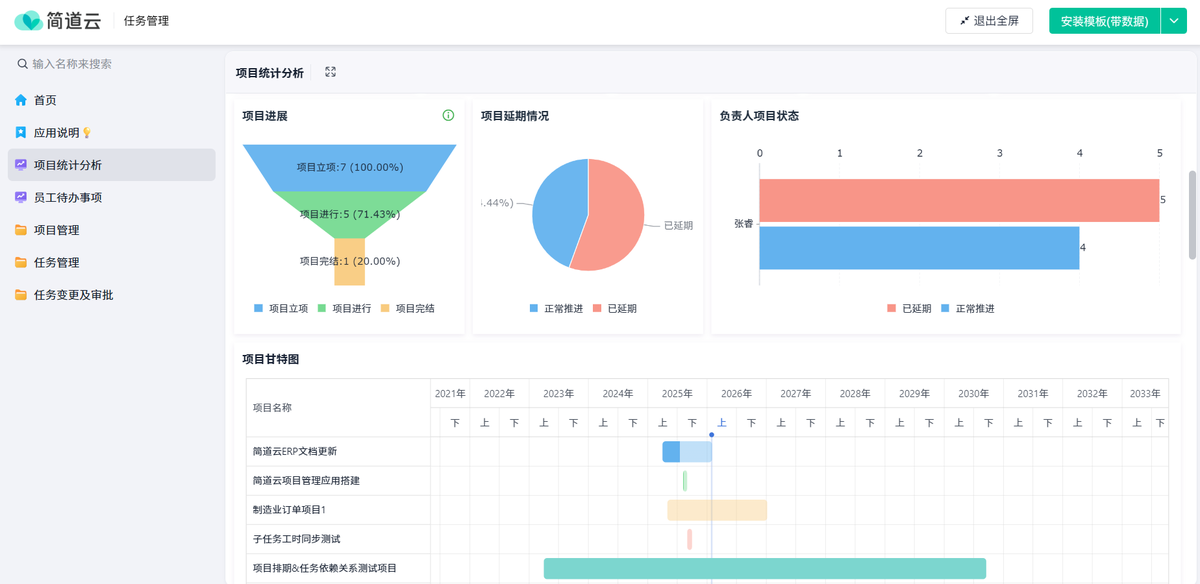
Task: Open 应用说明 in the sidebar
Action: (x=112, y=132)
